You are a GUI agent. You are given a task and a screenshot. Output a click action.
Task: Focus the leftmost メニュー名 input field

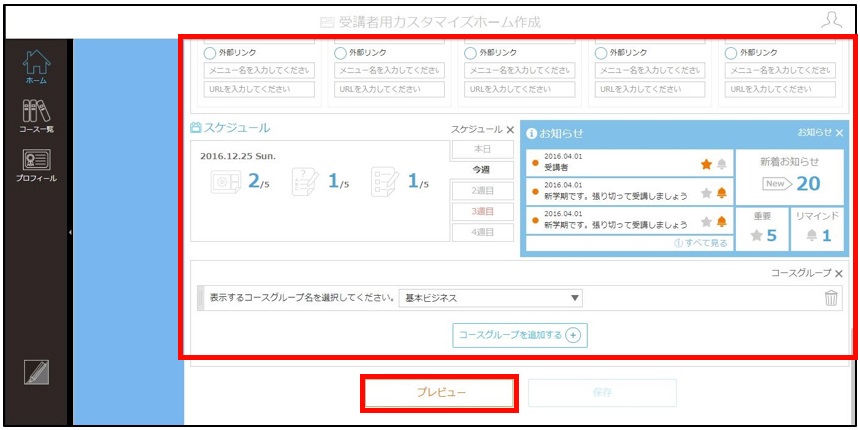259,70
